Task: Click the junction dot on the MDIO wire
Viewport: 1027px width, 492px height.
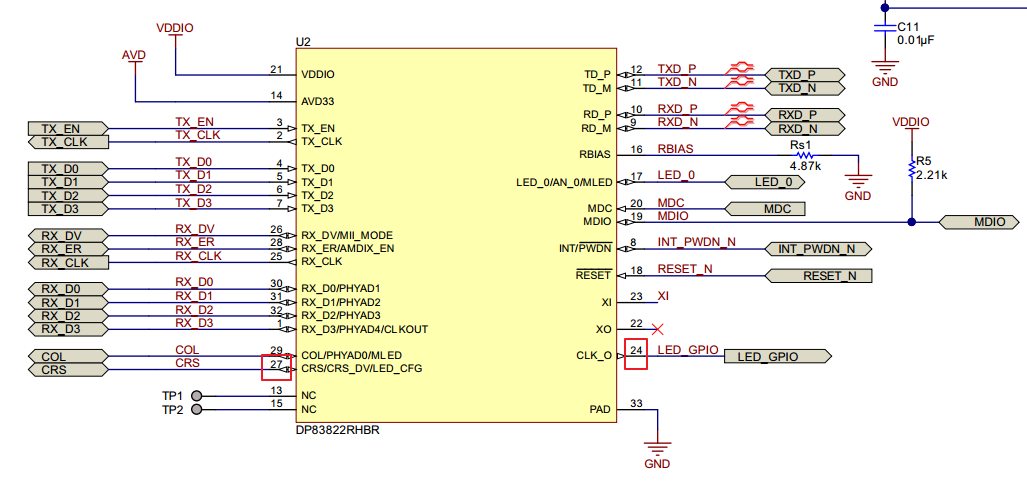Action: [910, 222]
